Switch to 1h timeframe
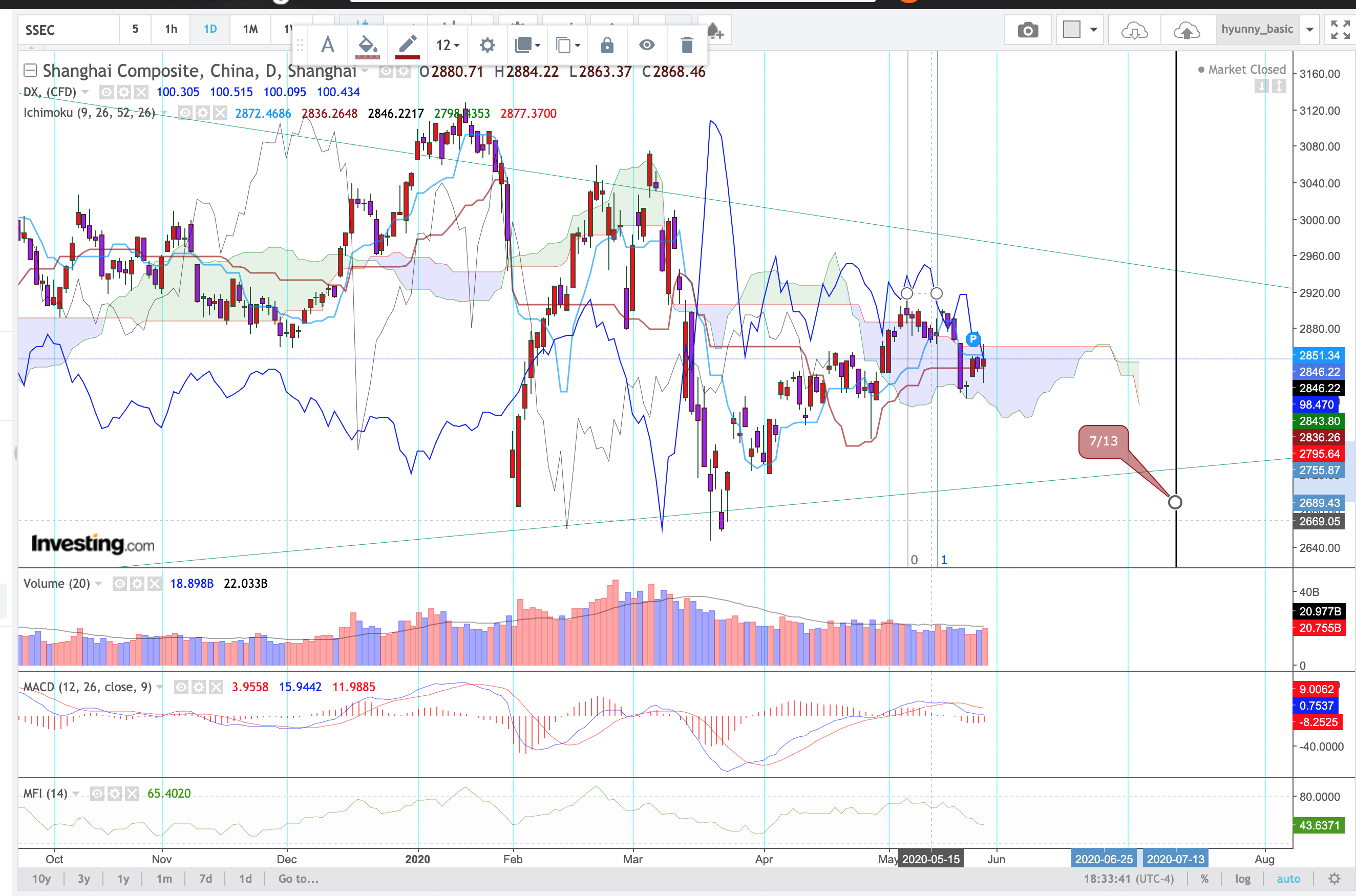The image size is (1356, 896). tap(171, 29)
